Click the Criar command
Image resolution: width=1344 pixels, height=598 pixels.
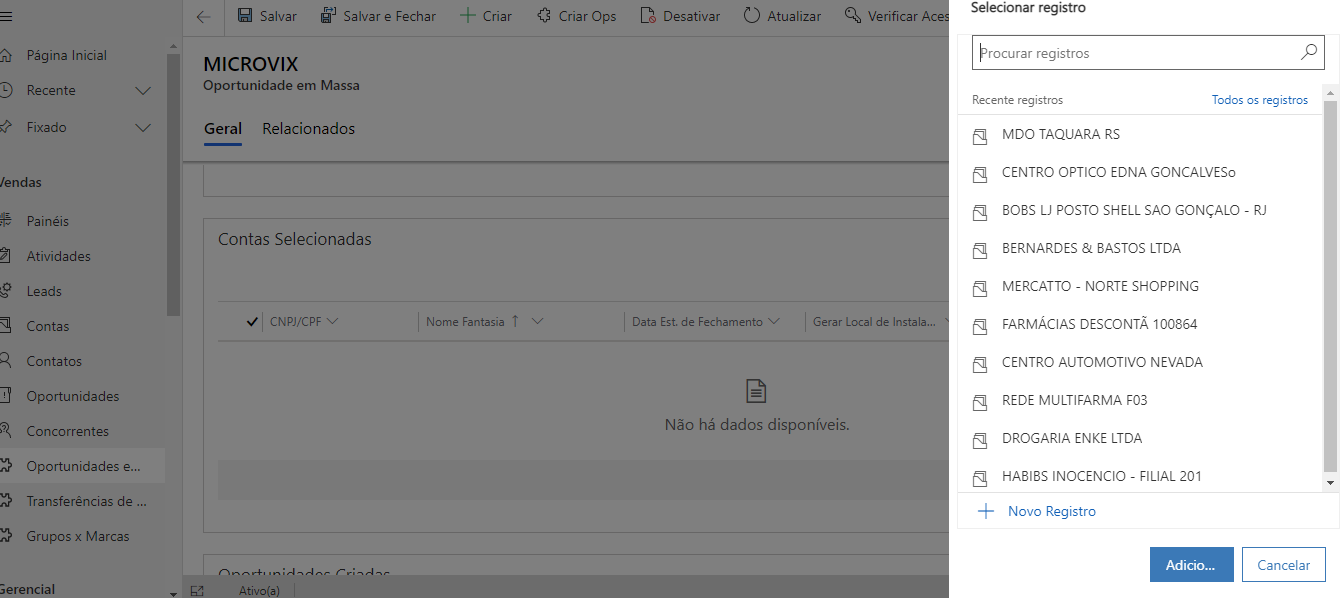[485, 16]
